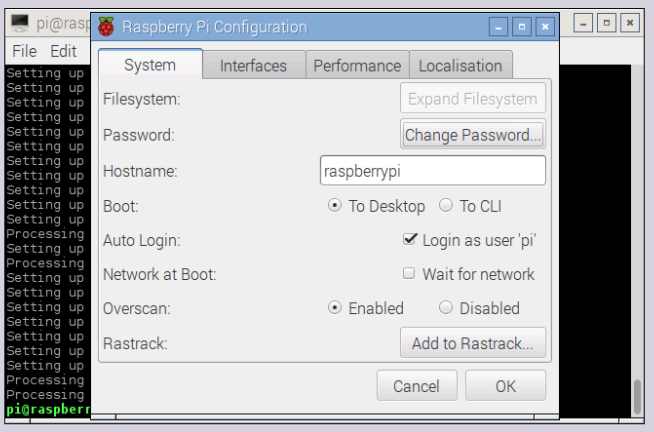Click the Hostname: label
Screen dimensions: 654x432
coord(140,171)
